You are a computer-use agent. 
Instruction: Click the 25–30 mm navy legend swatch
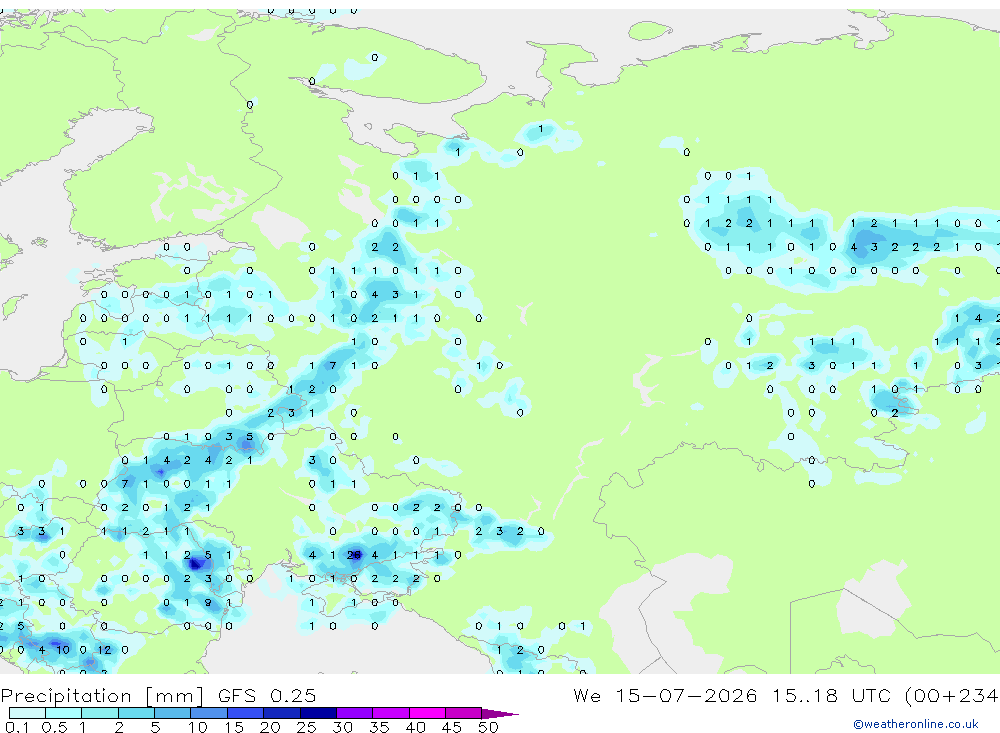pos(318,713)
